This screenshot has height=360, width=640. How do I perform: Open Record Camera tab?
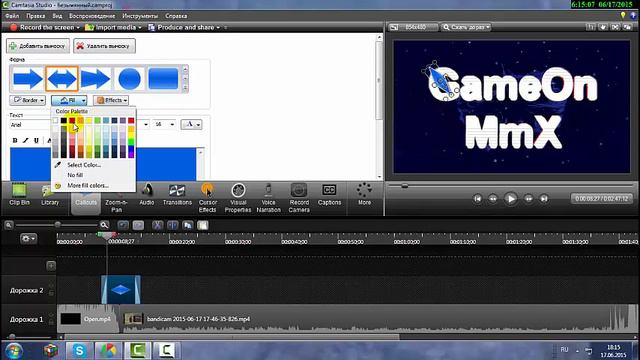(299, 198)
